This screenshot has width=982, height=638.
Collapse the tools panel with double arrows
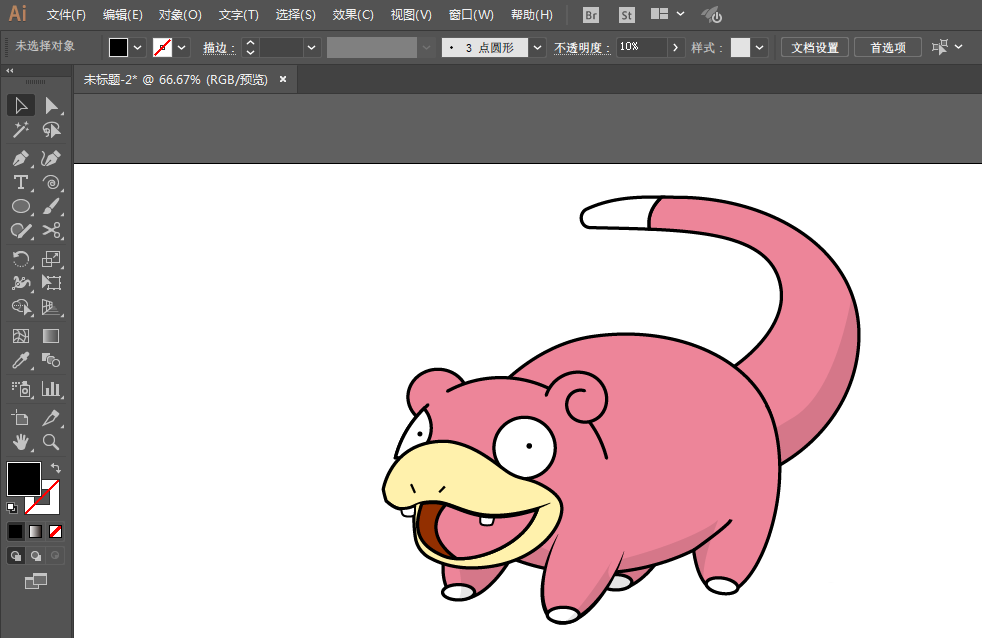coord(10,71)
